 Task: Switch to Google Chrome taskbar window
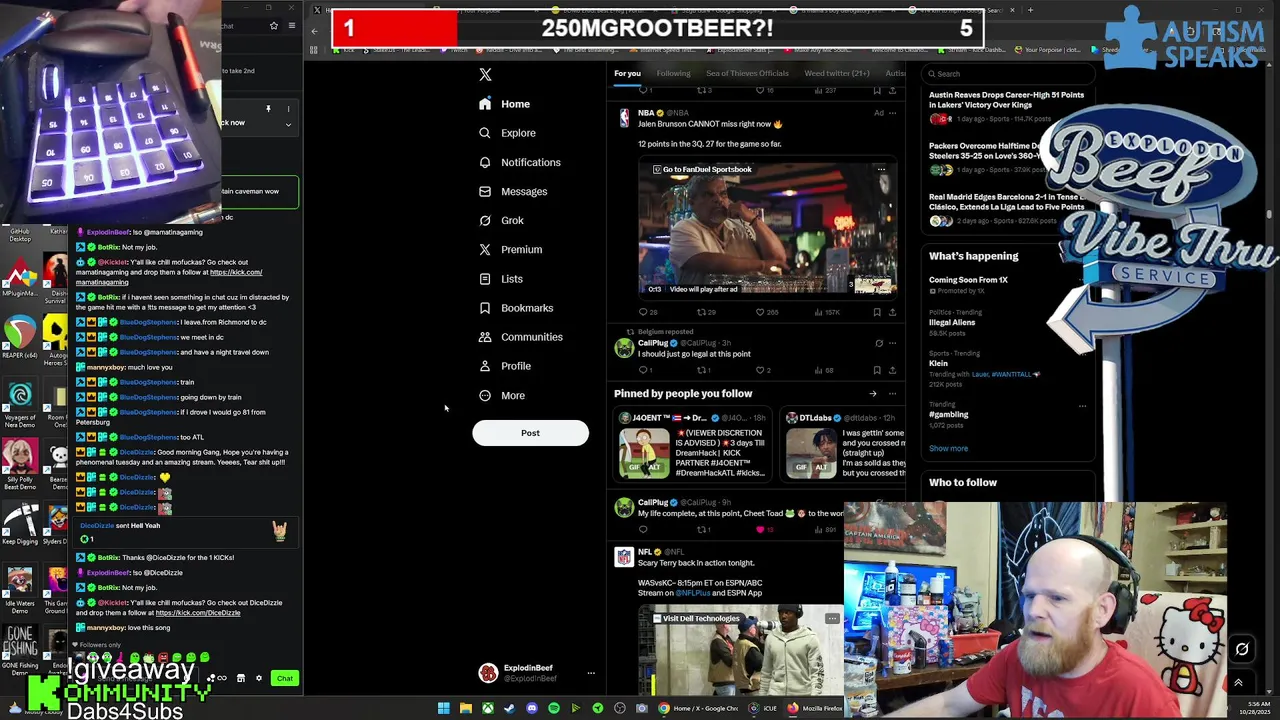tap(699, 708)
